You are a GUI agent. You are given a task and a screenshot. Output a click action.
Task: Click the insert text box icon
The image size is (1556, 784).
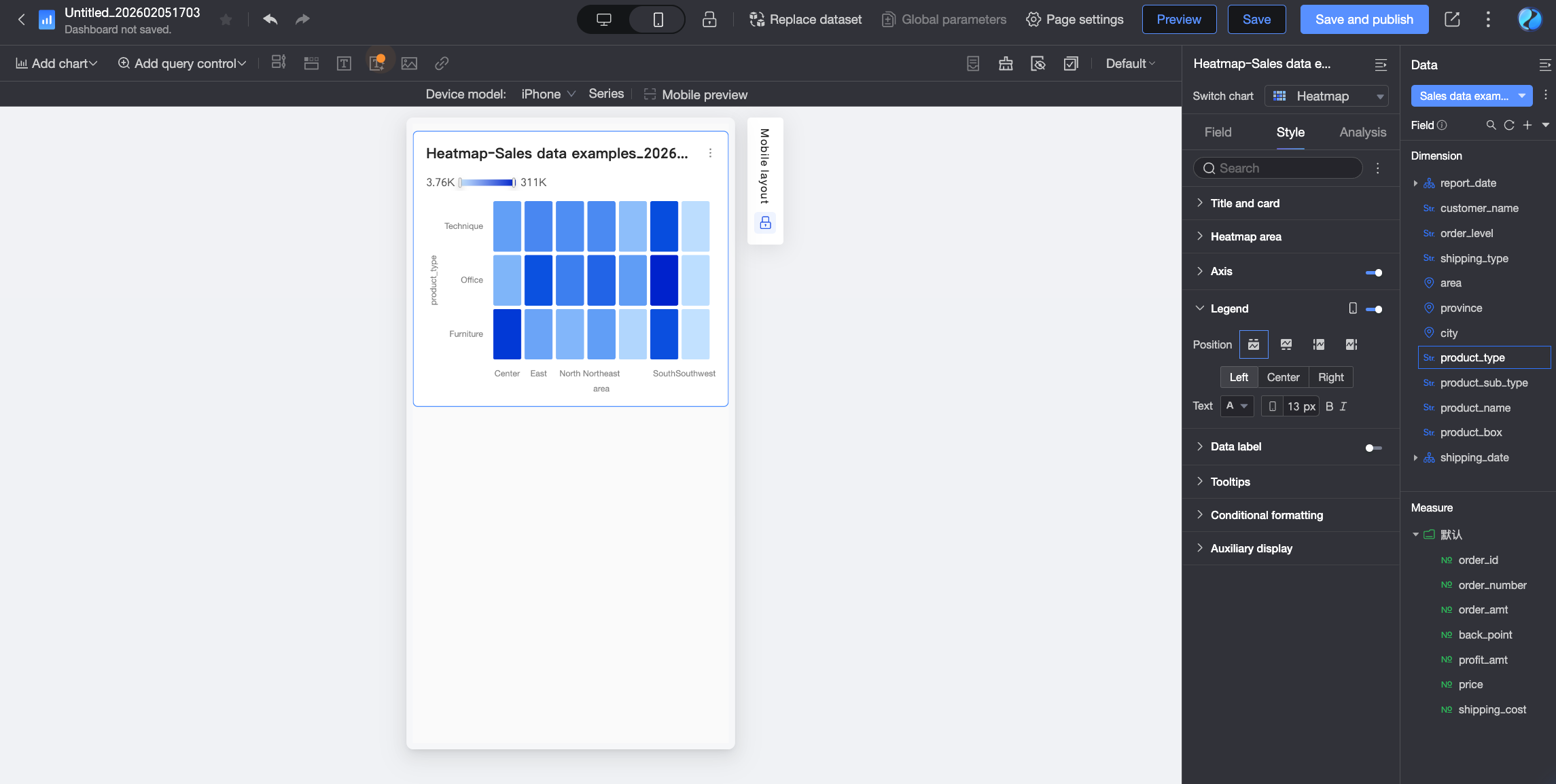coord(344,63)
